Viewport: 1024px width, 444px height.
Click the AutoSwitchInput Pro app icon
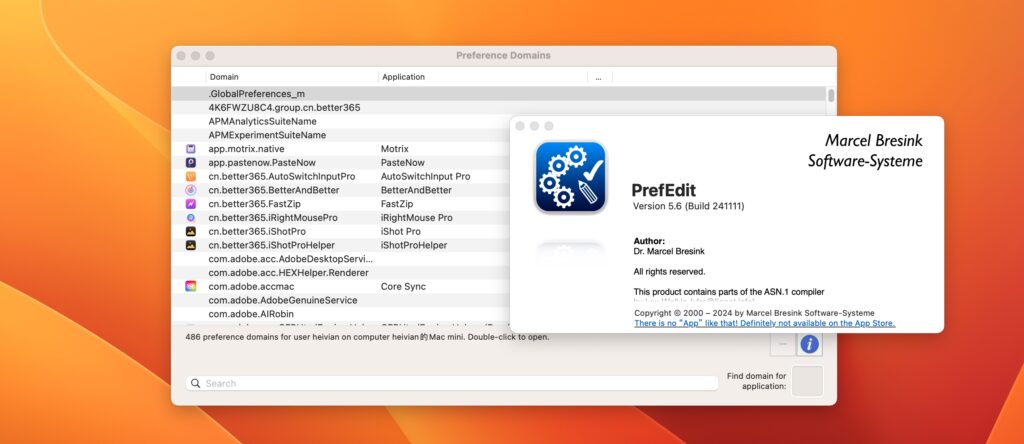point(191,176)
